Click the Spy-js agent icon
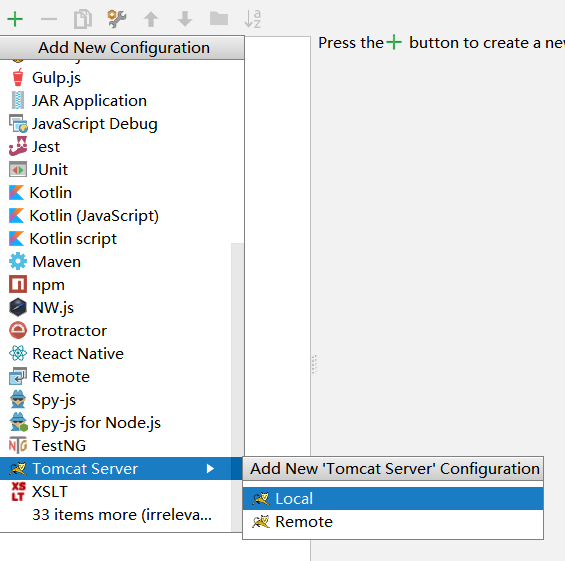 pos(18,399)
